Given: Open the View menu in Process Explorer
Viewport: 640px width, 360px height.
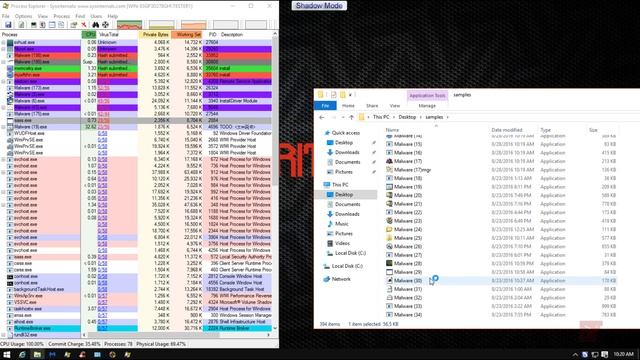Looking at the screenshot, I should 42,16.
